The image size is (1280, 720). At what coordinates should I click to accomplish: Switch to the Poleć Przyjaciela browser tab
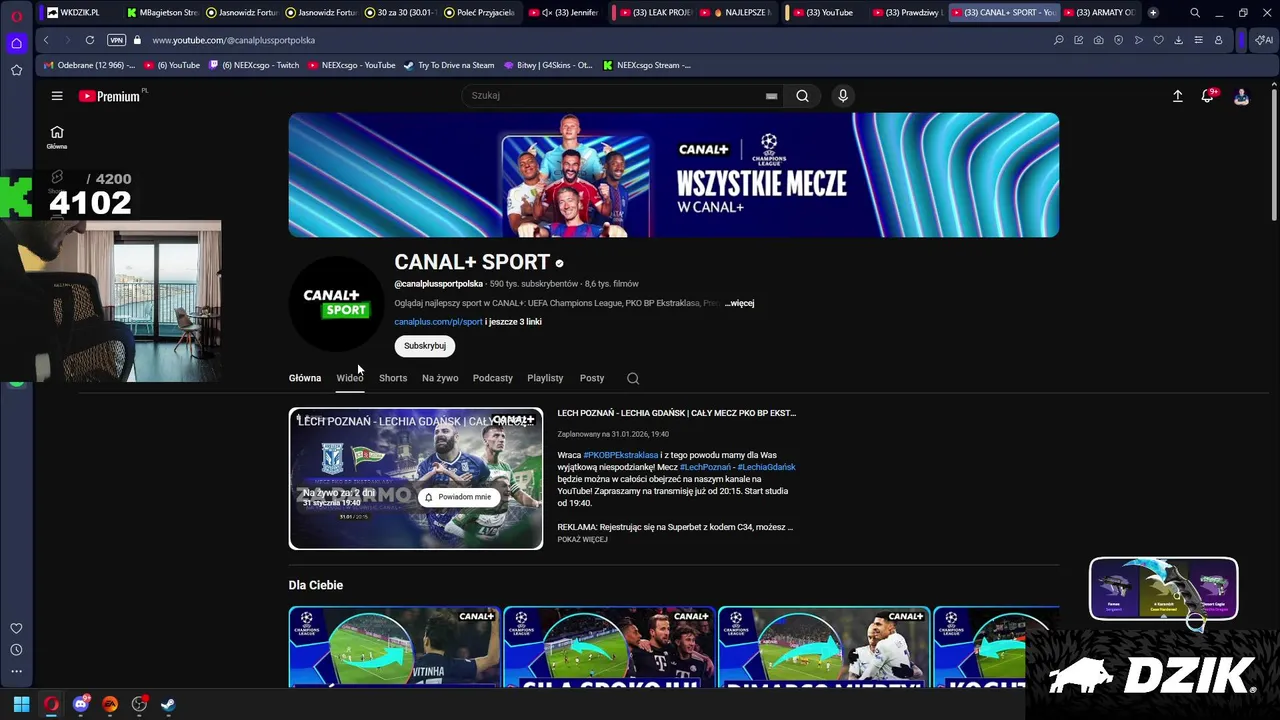pyautogui.click(x=478, y=12)
